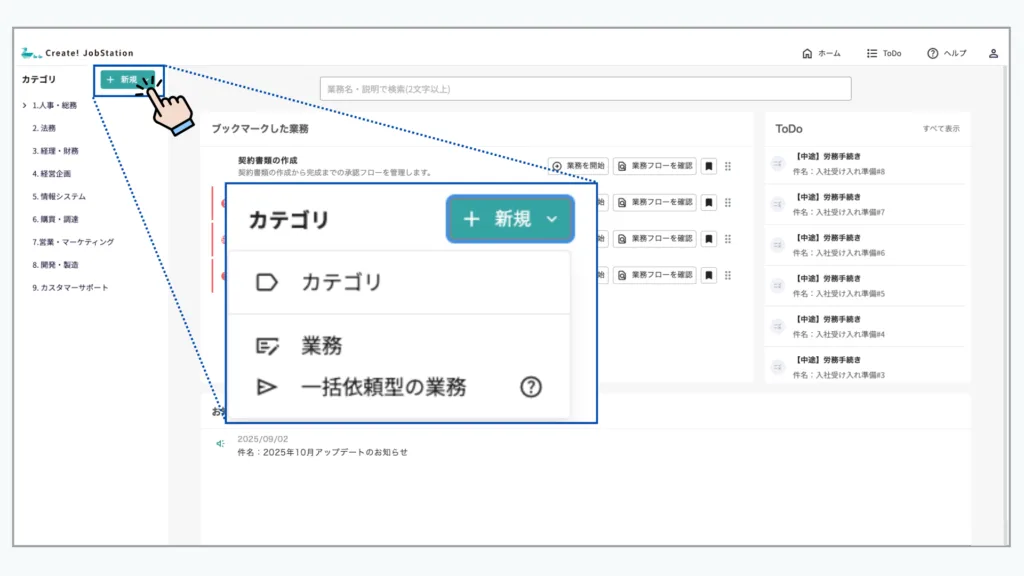The height and width of the screenshot is (576, 1024).
Task: Click drag handle on 契約書類の作成 row
Action: coord(728,166)
